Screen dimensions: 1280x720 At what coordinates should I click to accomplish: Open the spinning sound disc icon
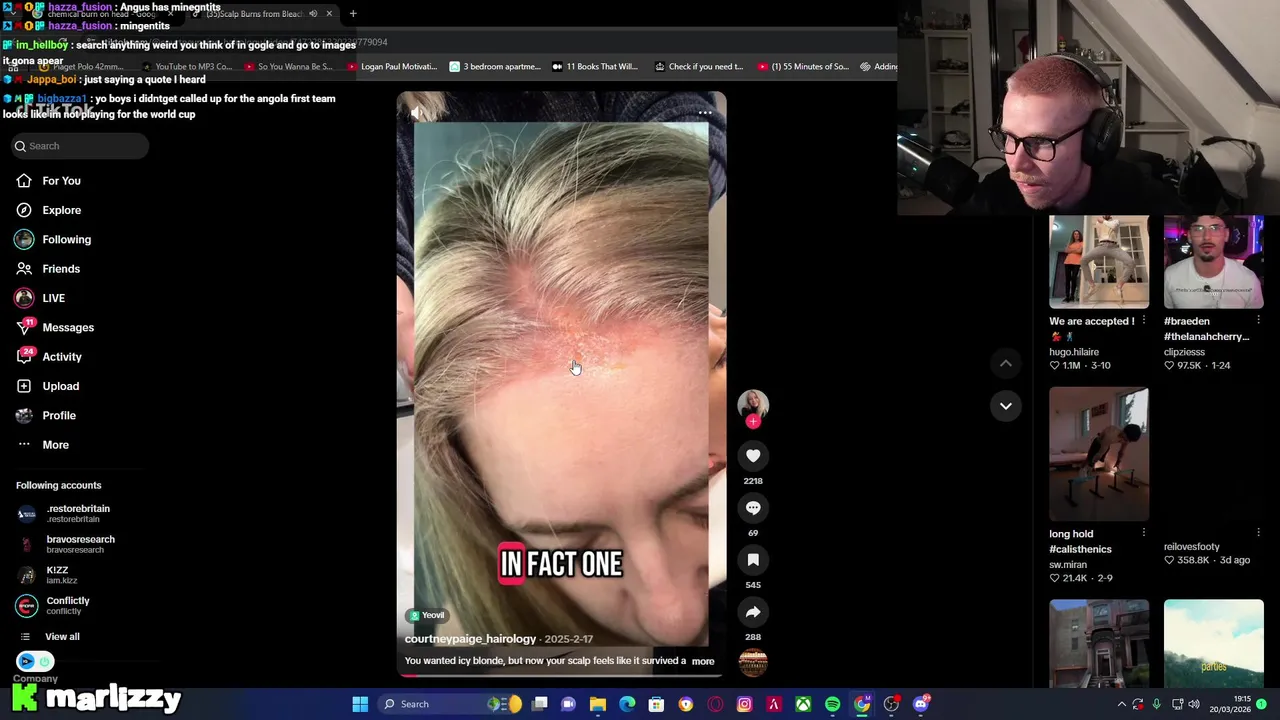(753, 661)
